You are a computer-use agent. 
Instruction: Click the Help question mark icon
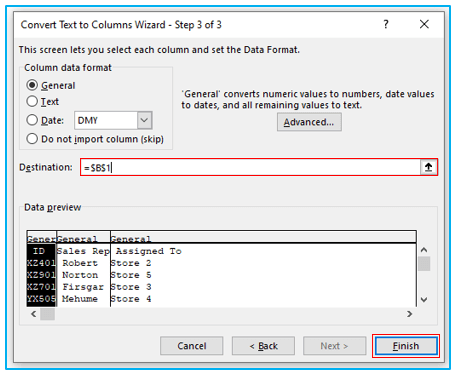[386, 24]
